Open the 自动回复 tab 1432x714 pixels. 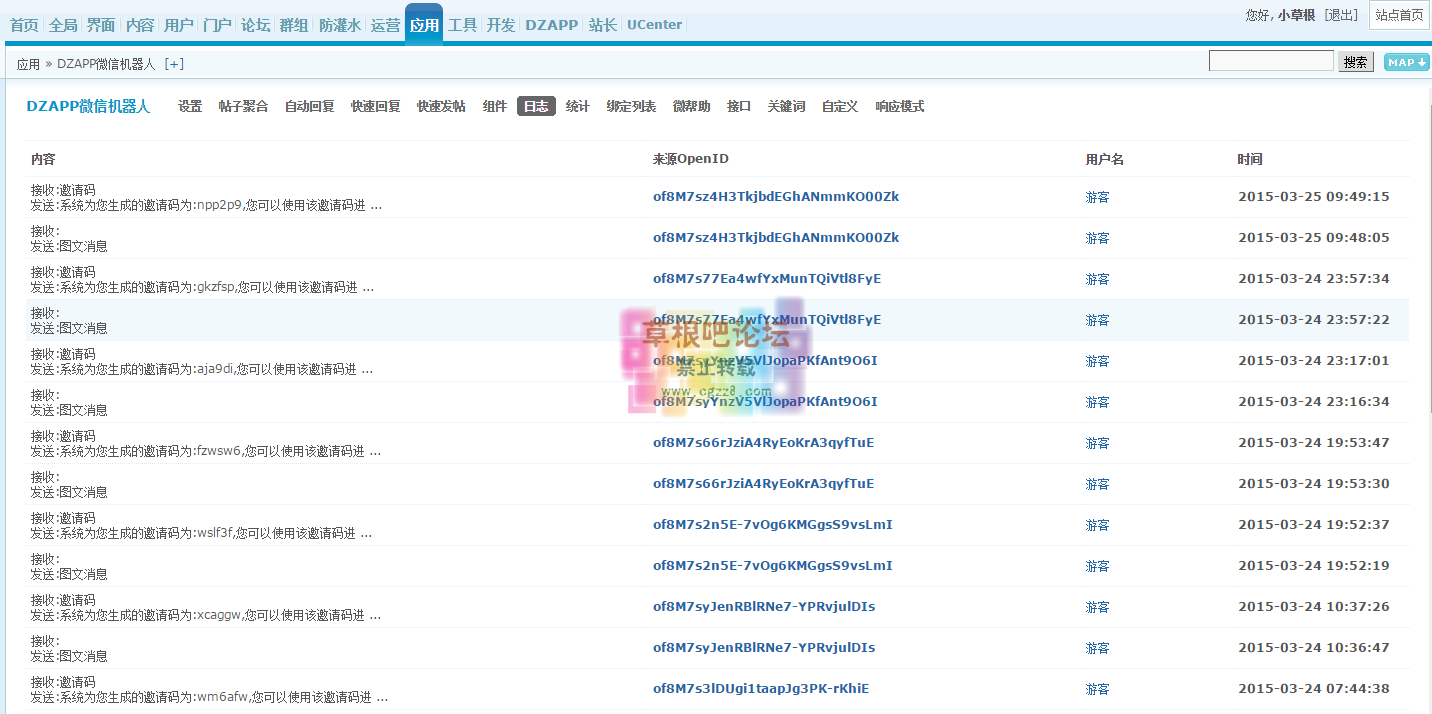(x=309, y=105)
